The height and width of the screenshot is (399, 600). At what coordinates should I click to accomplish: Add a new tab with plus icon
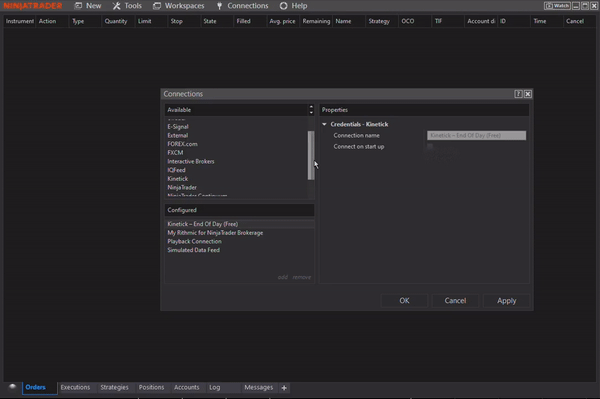[x=284, y=388]
